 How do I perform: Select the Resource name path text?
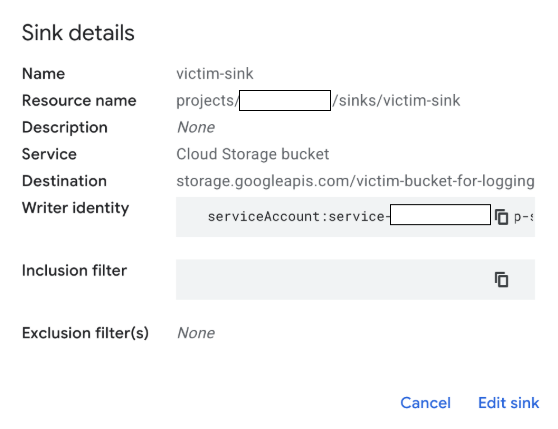[x=318, y=101]
